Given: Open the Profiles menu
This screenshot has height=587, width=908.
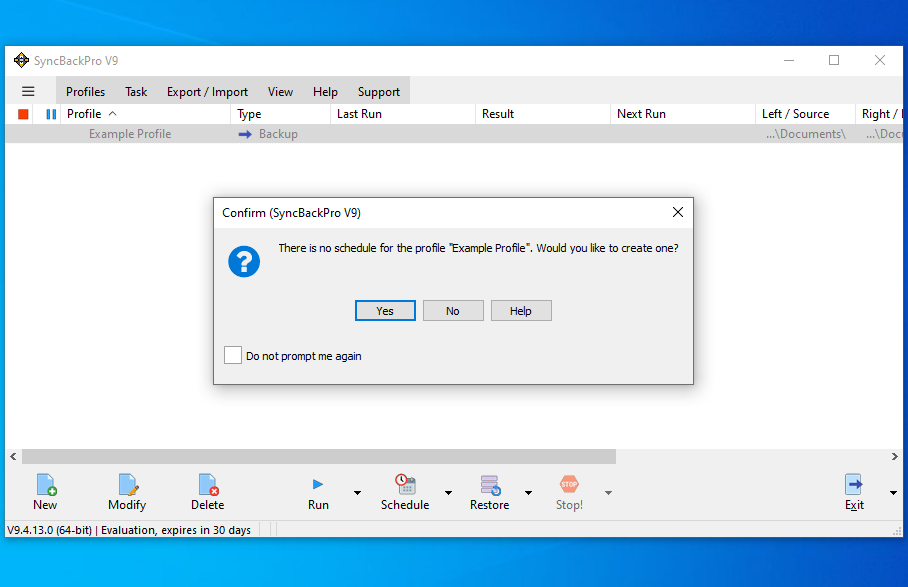Looking at the screenshot, I should (x=85, y=91).
